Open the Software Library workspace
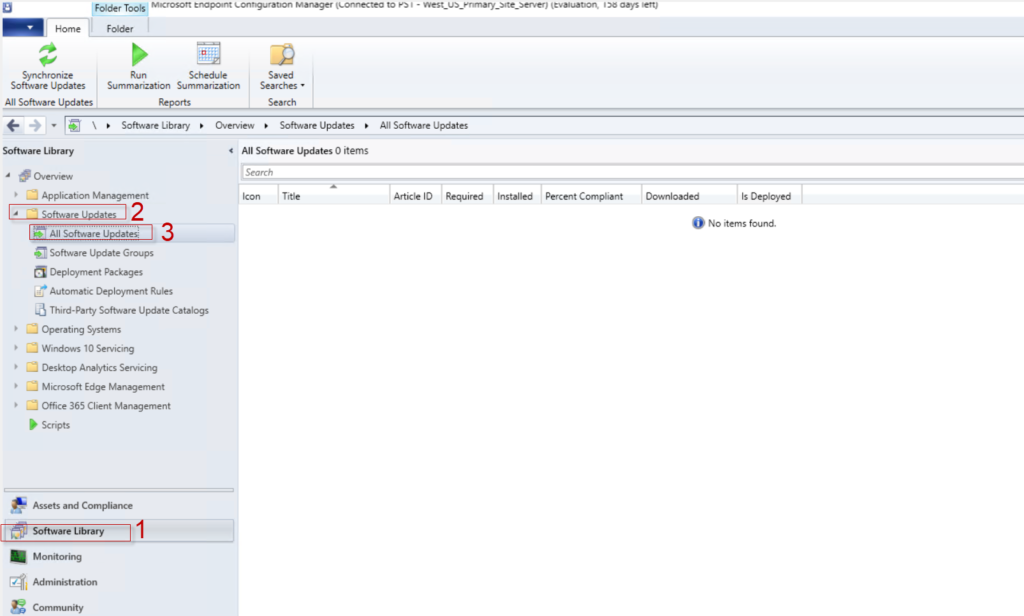The height and width of the screenshot is (616, 1024). [119, 531]
